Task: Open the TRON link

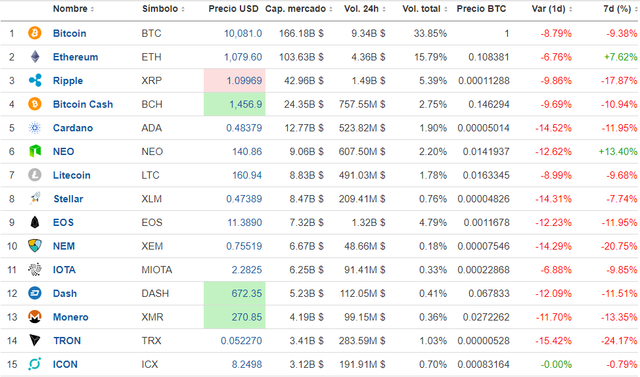Action: [67, 341]
